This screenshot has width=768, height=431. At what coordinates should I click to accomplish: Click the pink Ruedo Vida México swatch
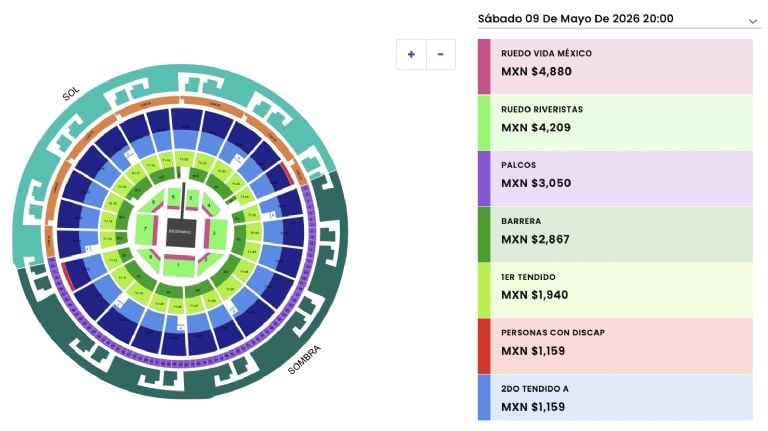click(x=484, y=66)
